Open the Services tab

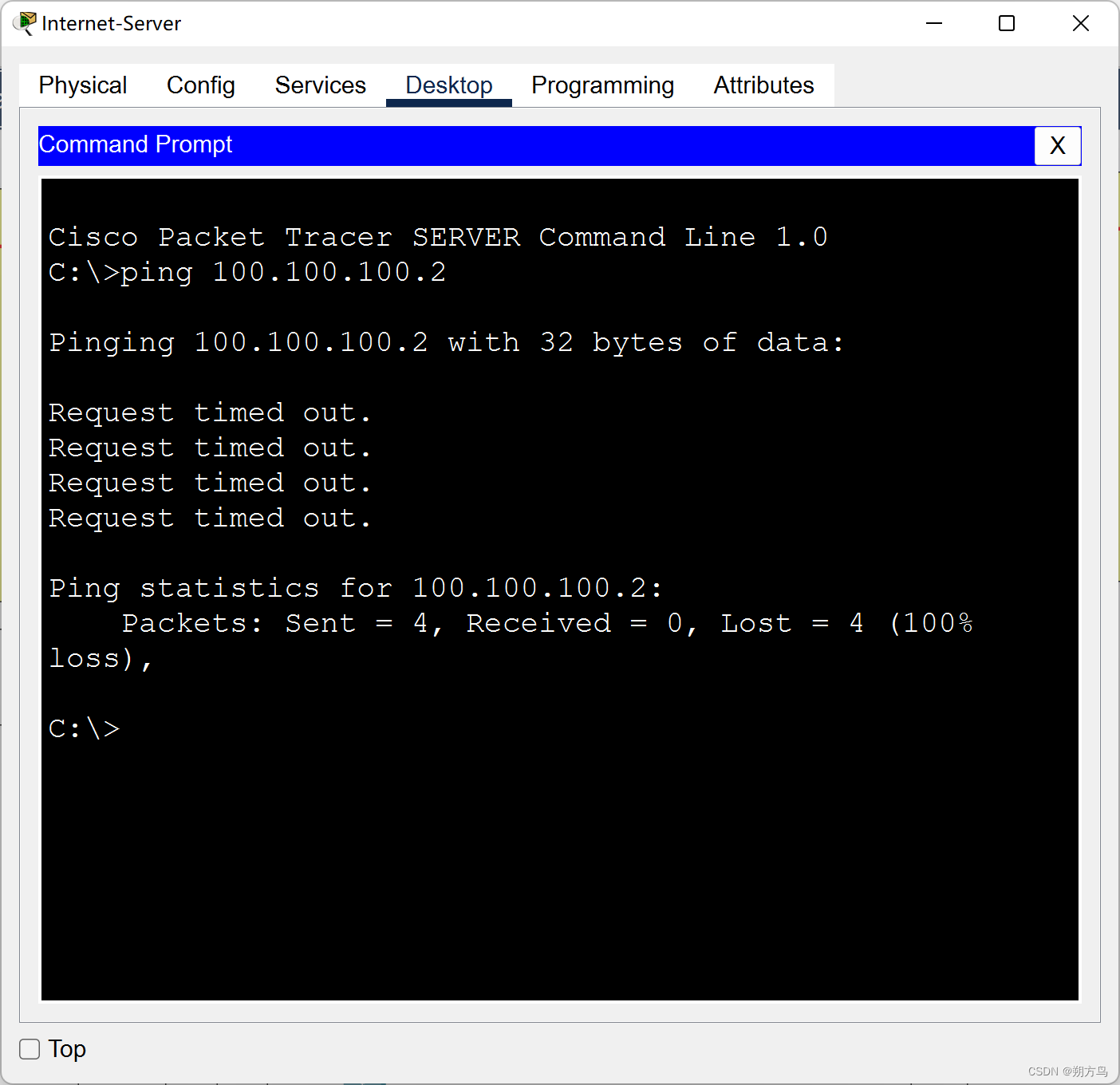(321, 85)
